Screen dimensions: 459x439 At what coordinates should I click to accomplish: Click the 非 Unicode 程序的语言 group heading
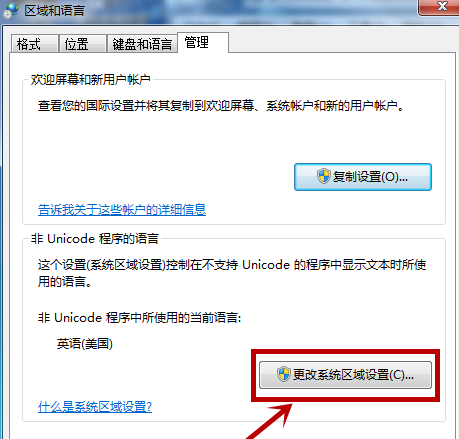point(95,239)
